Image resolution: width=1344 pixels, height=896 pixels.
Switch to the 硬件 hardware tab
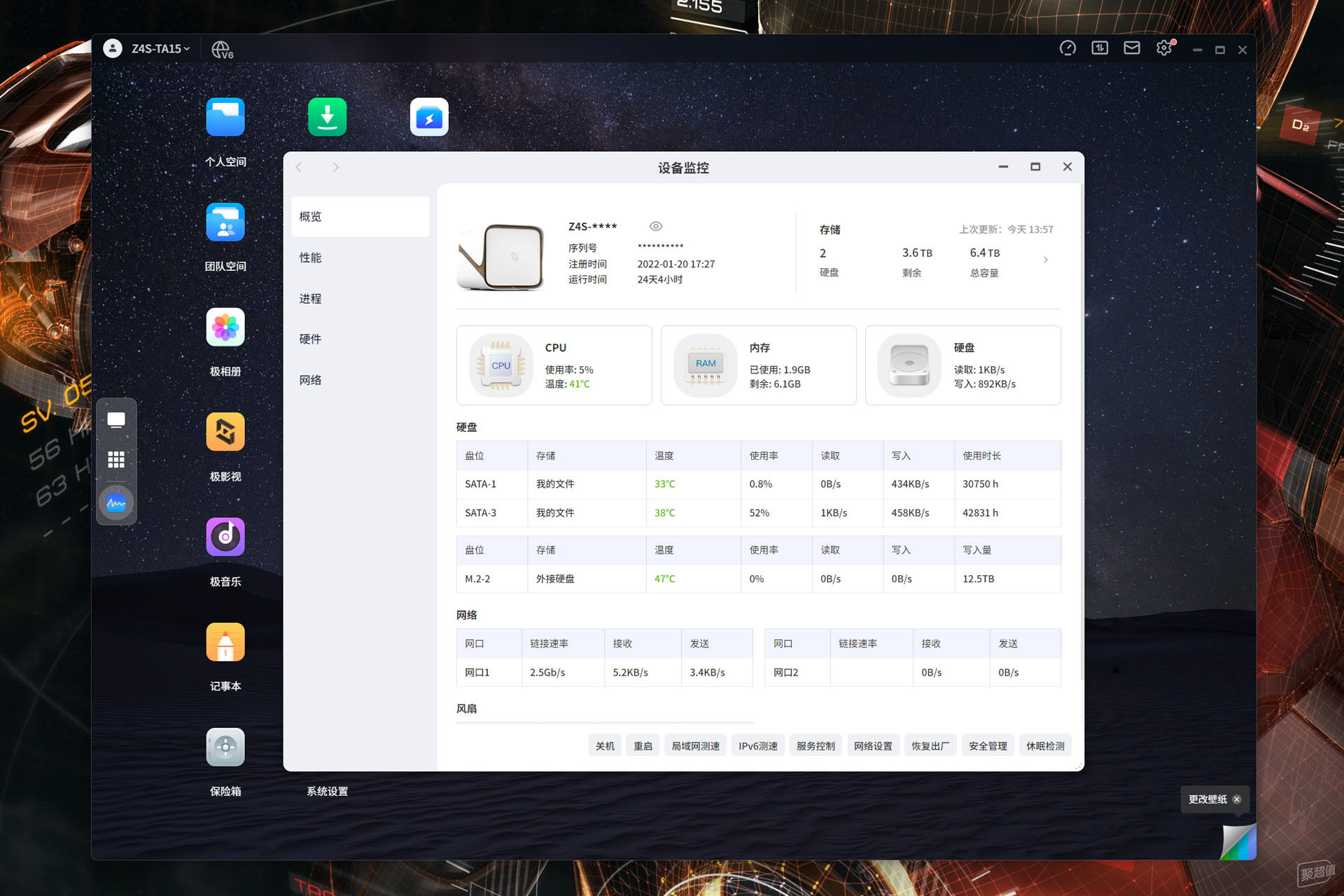(360, 339)
